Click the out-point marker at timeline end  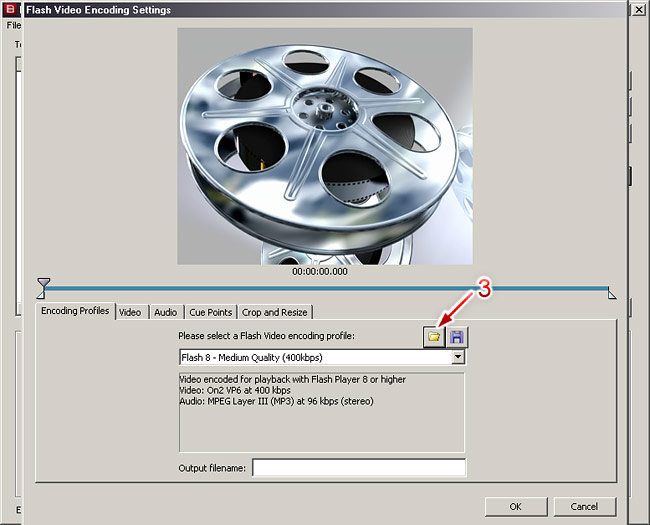point(612,294)
